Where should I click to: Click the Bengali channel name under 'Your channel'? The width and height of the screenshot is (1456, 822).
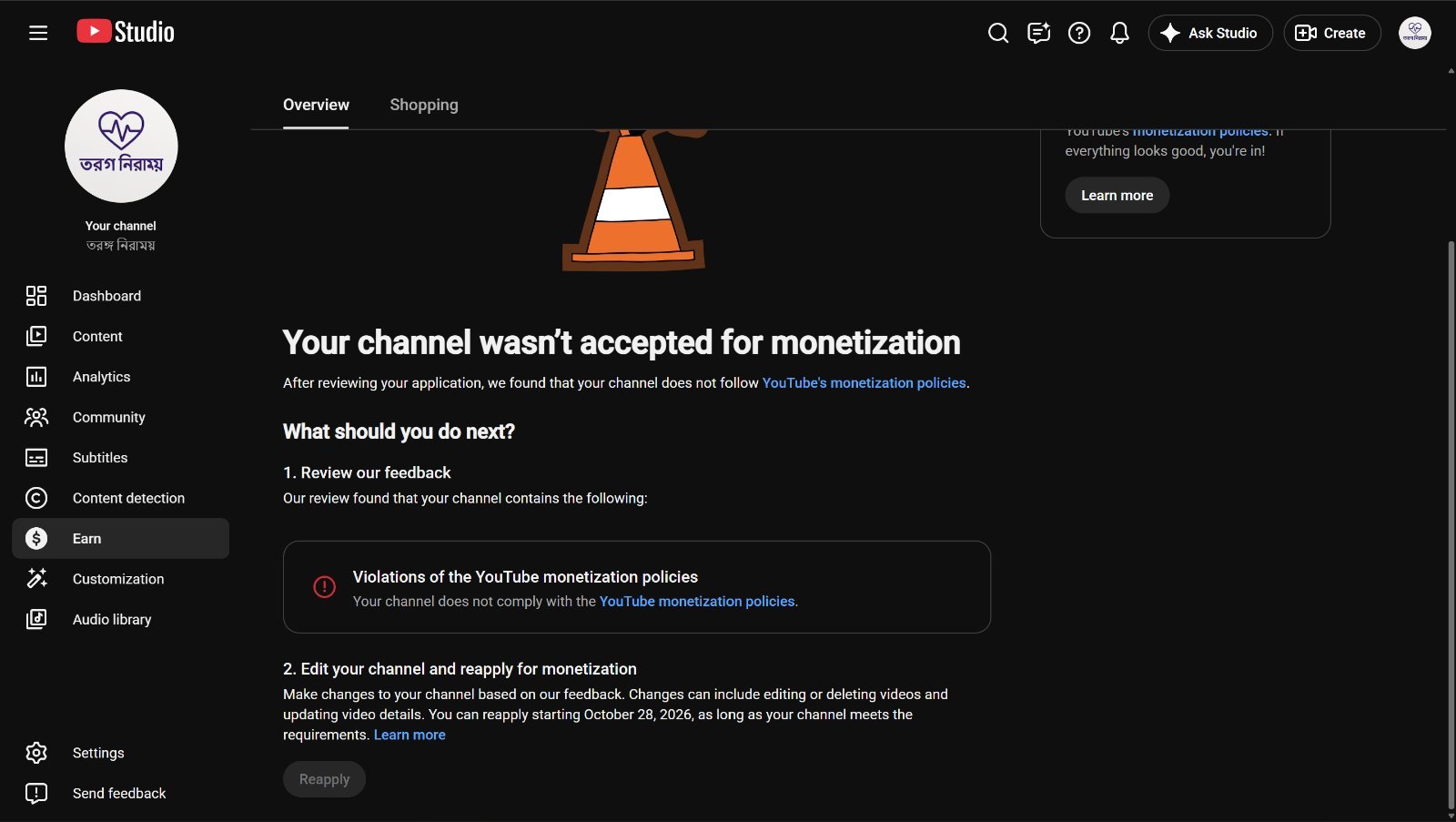(x=121, y=245)
